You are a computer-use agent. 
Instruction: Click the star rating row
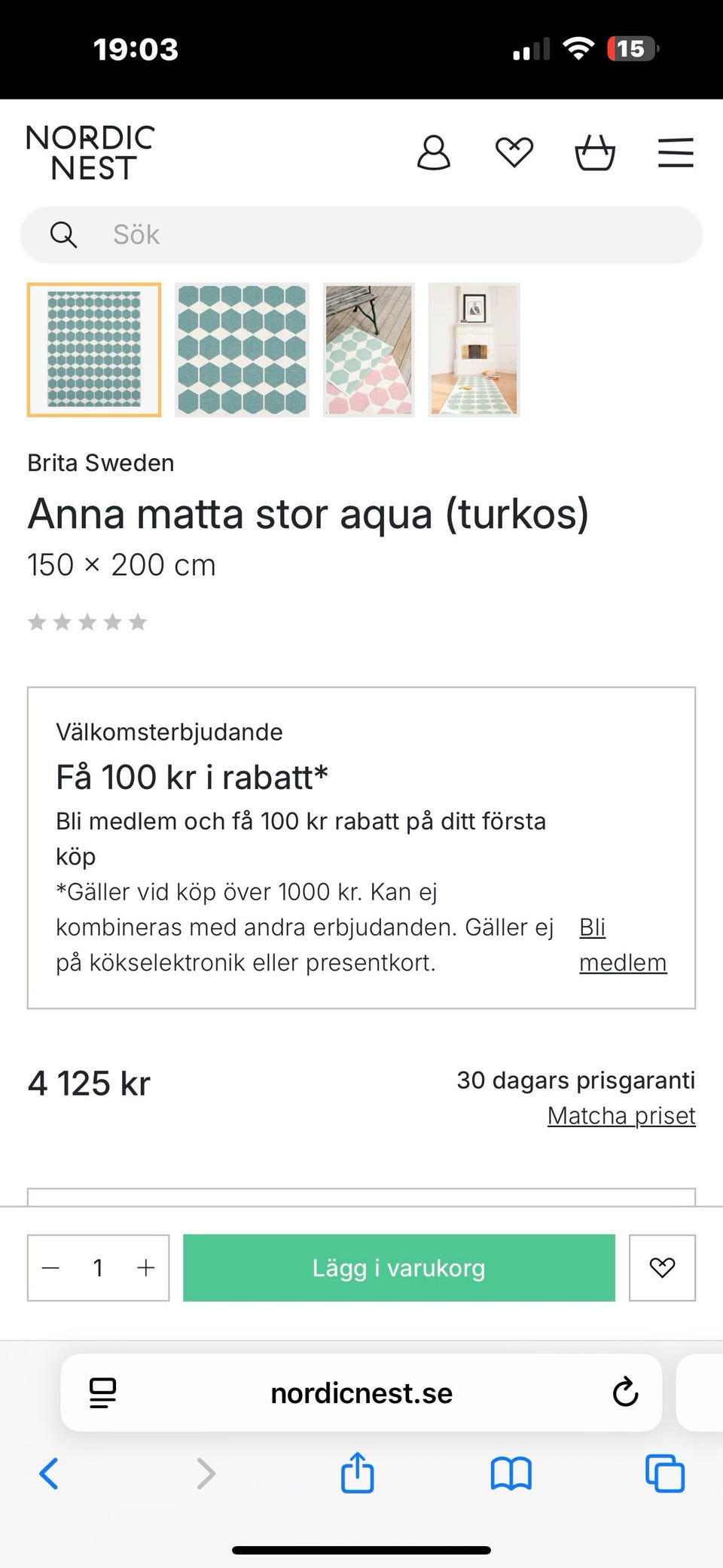[x=87, y=622]
